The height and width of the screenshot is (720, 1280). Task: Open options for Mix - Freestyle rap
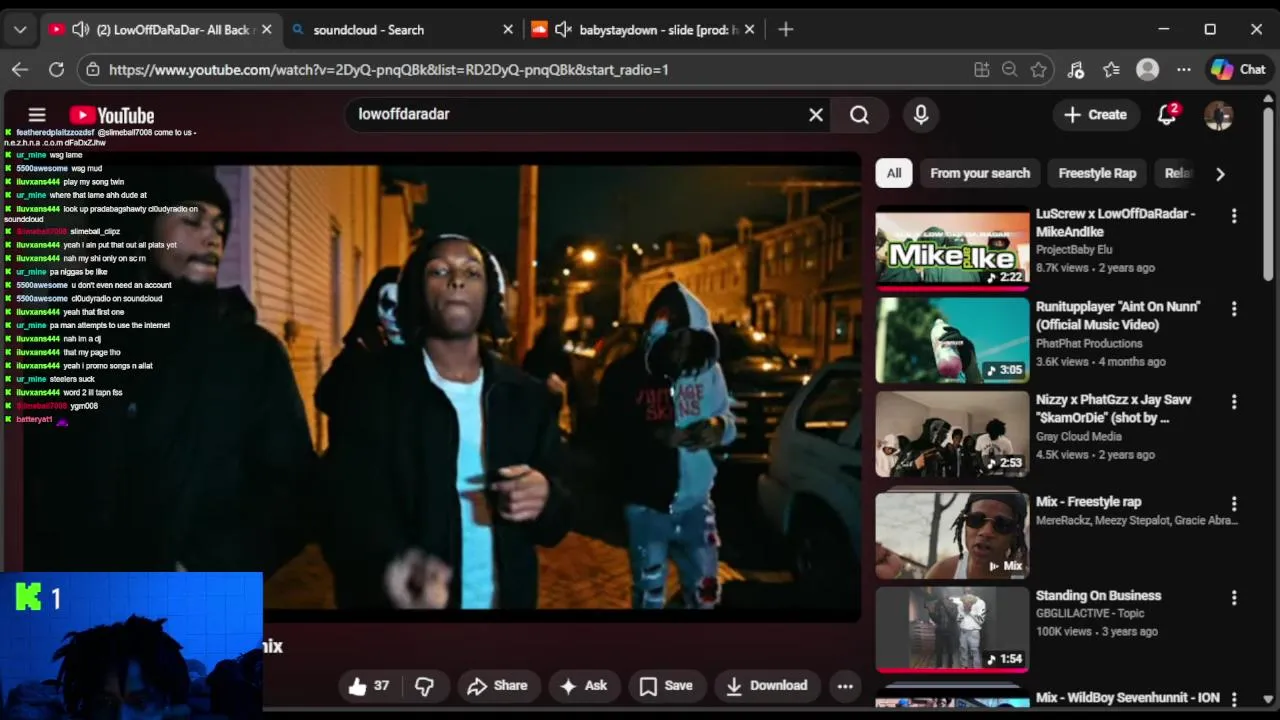click(1234, 504)
